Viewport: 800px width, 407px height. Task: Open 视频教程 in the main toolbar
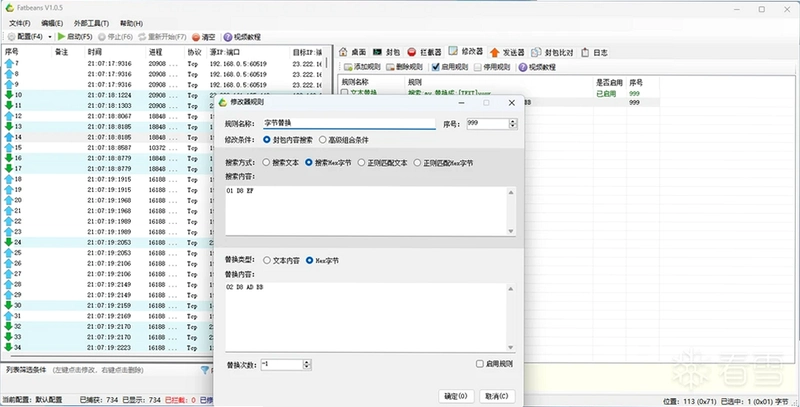pos(242,37)
